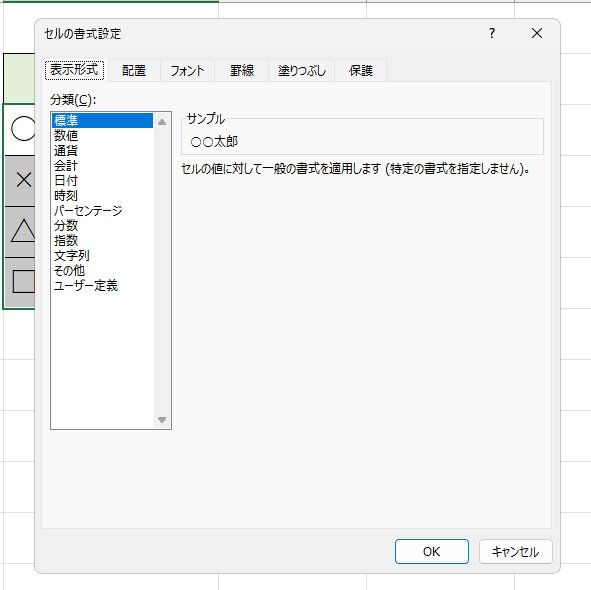Confirm with the OK button
This screenshot has width=591, height=590.
(x=432, y=552)
